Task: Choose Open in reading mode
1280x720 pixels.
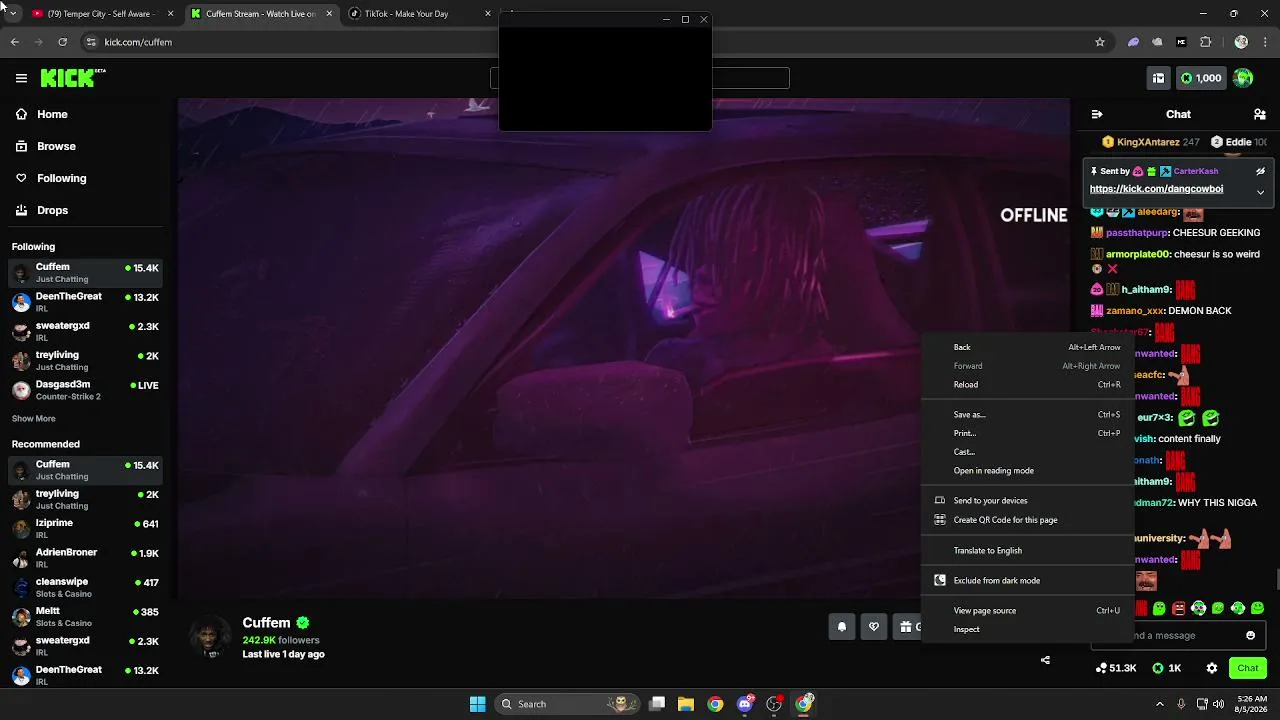Action: pyautogui.click(x=1028, y=471)
